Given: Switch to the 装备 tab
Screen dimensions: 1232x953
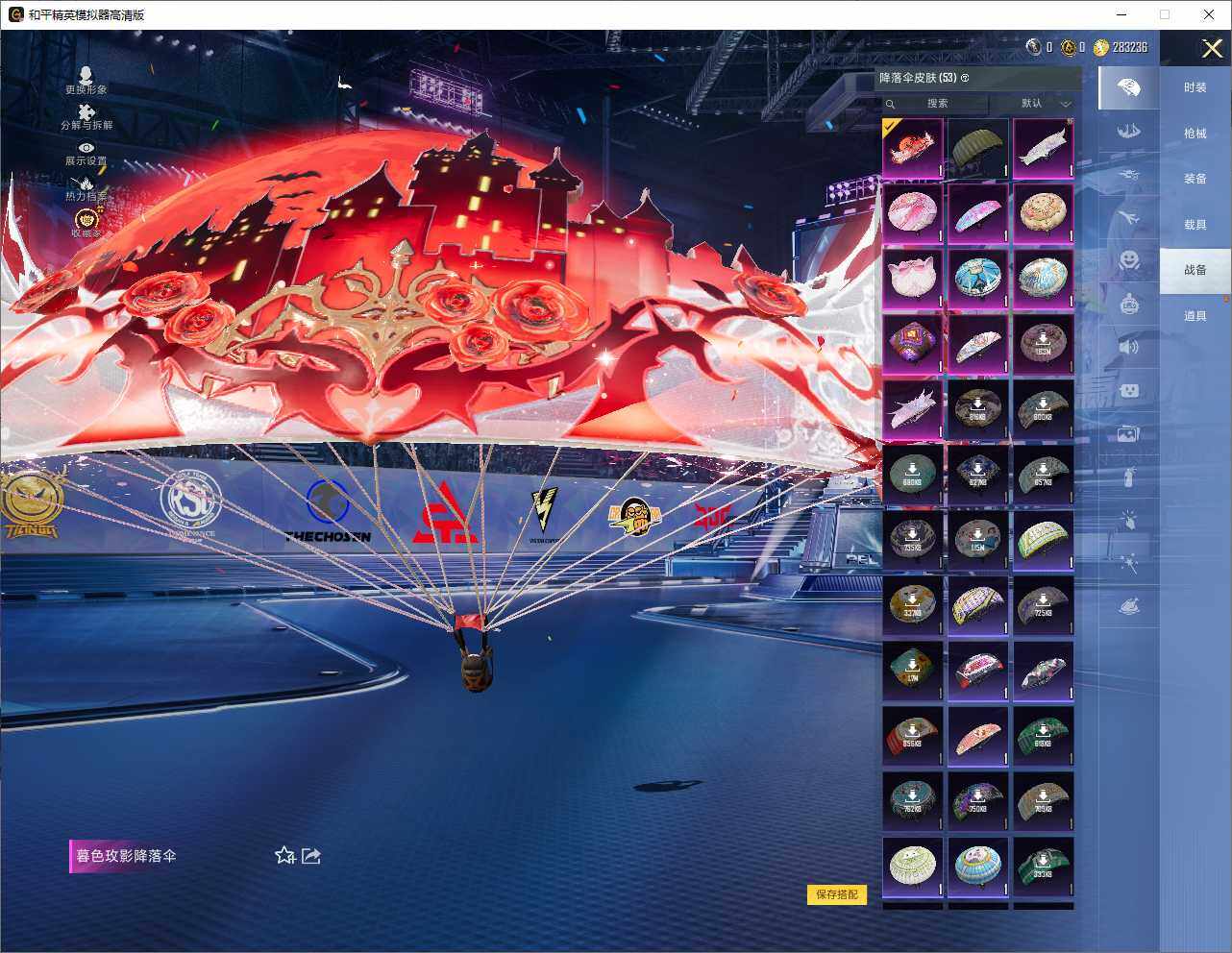Looking at the screenshot, I should (x=1195, y=179).
